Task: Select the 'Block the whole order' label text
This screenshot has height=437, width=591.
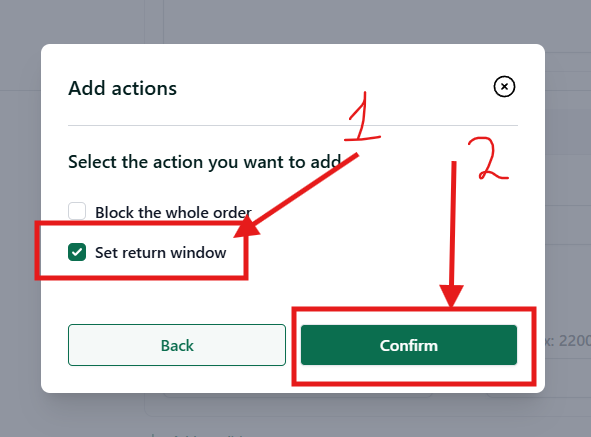Action: (x=173, y=212)
